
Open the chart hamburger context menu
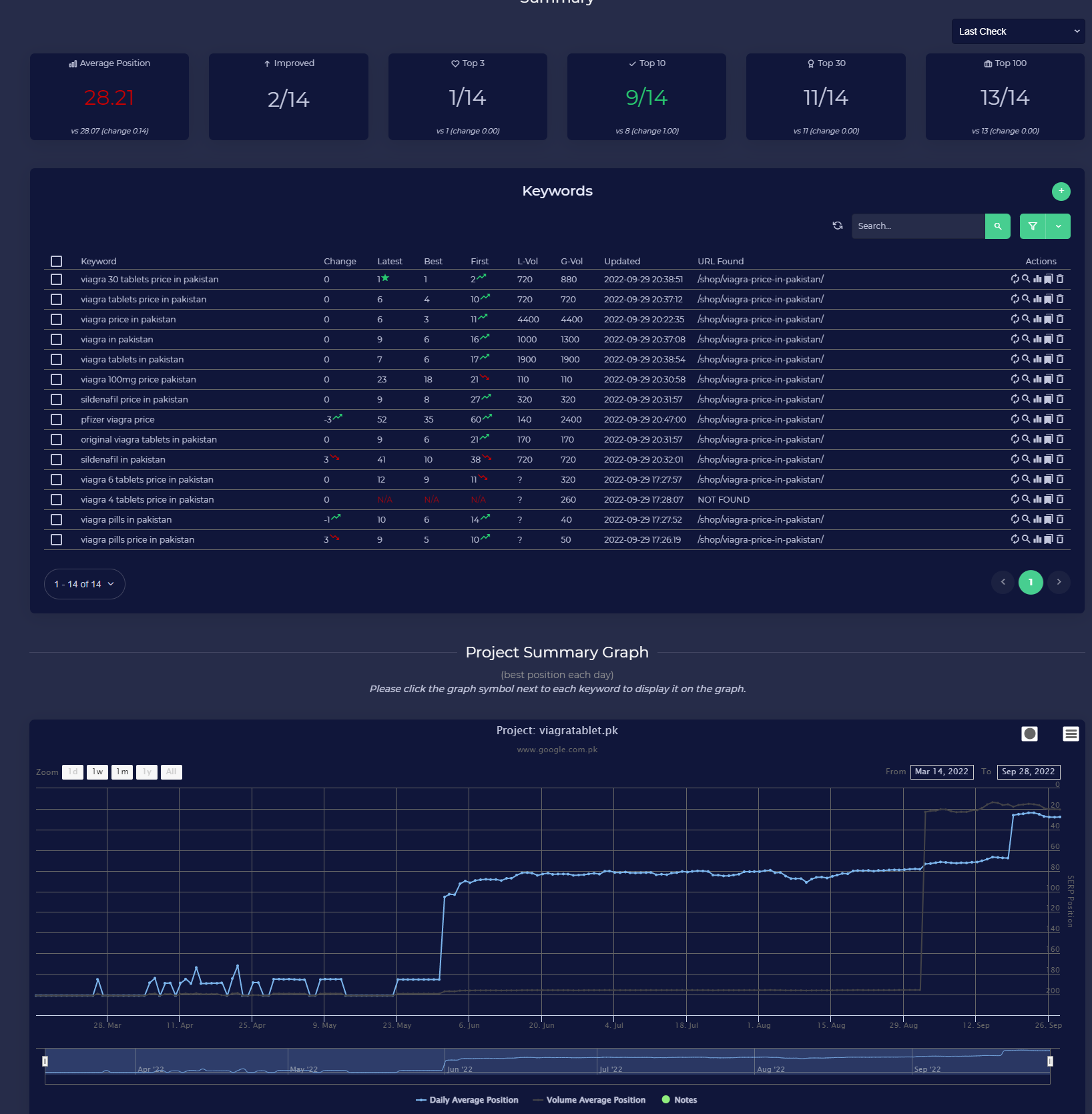(1070, 734)
